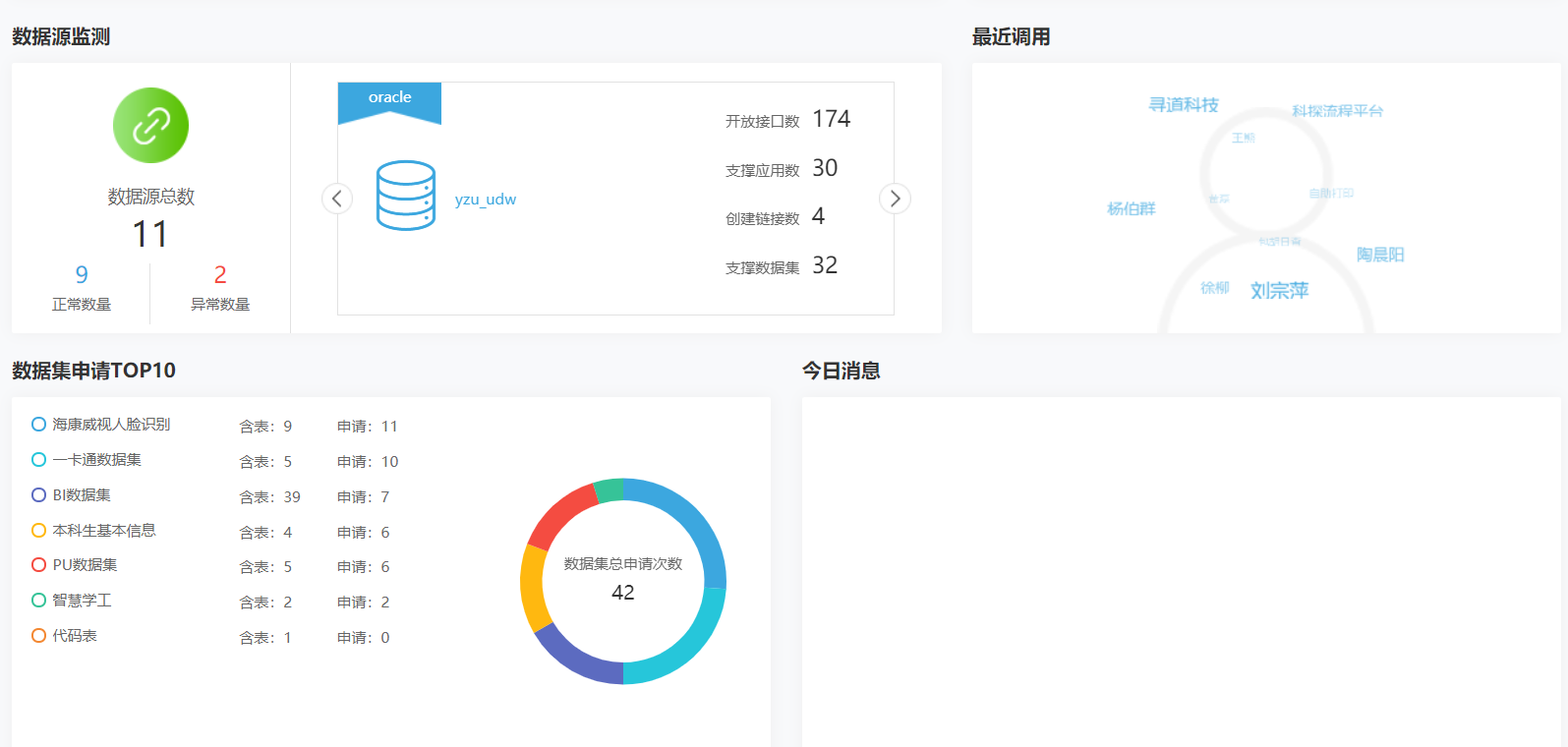Select the 本科生基本信息 dataset name

tap(104, 531)
